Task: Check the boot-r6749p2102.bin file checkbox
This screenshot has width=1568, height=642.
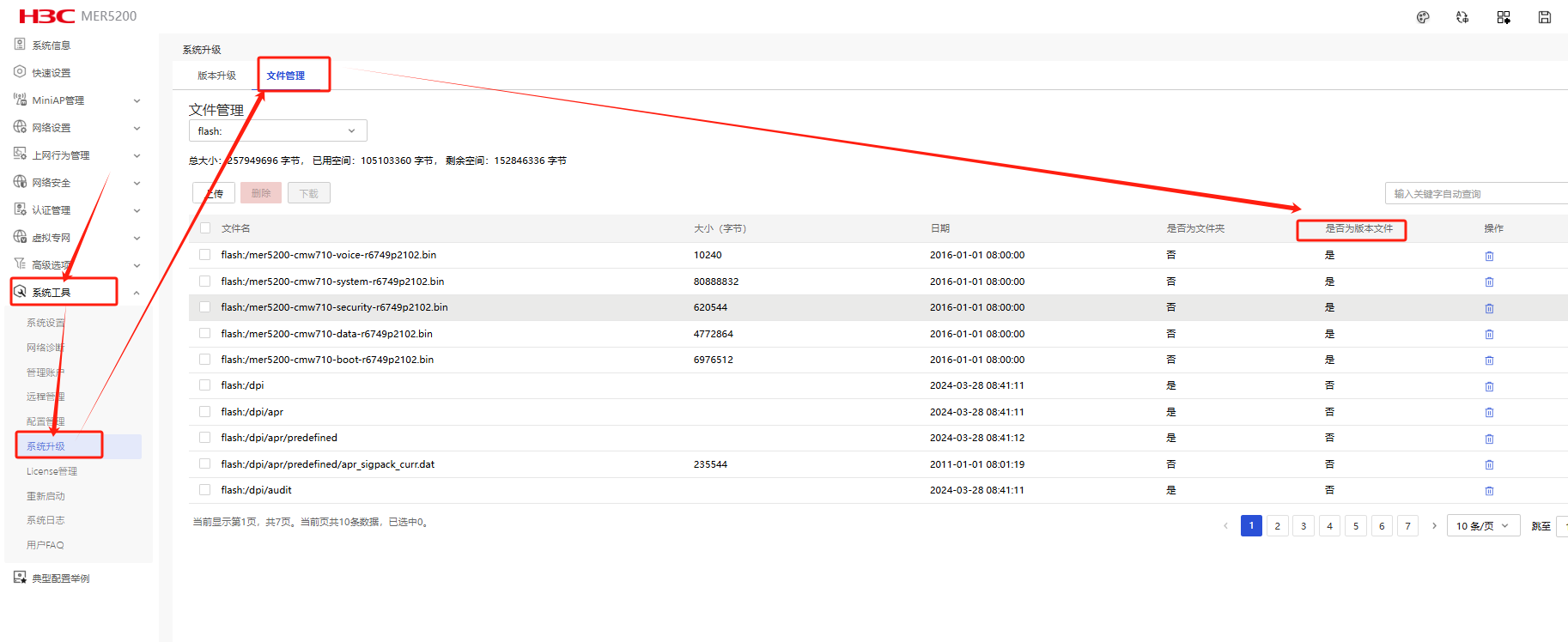Action: coord(204,359)
